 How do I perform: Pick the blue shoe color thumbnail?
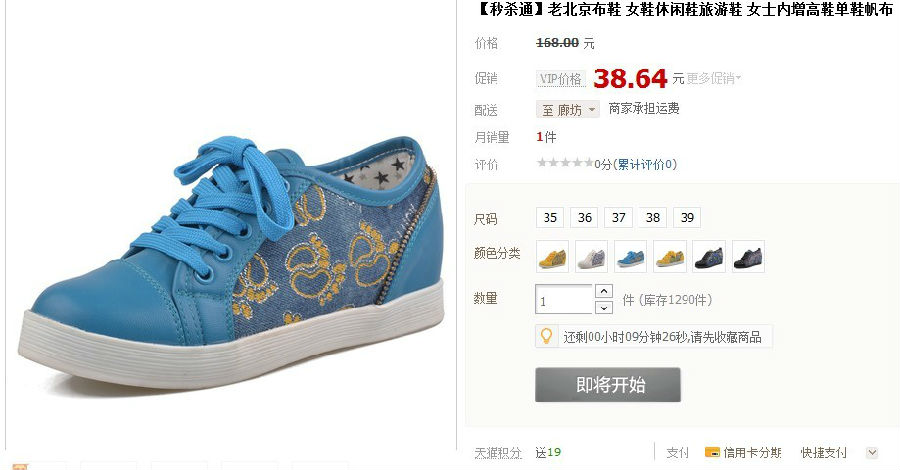tap(631, 256)
